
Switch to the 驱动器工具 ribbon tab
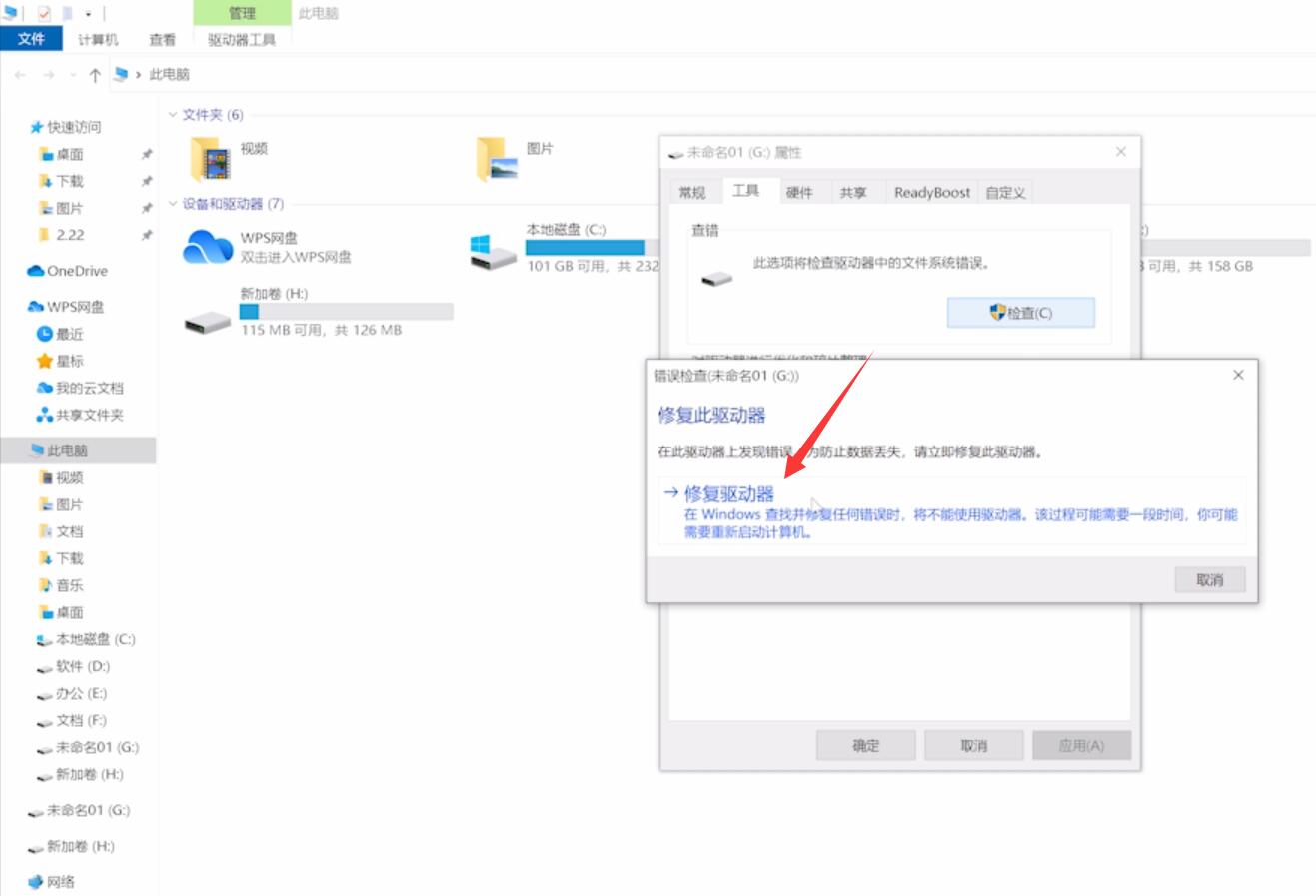[243, 41]
